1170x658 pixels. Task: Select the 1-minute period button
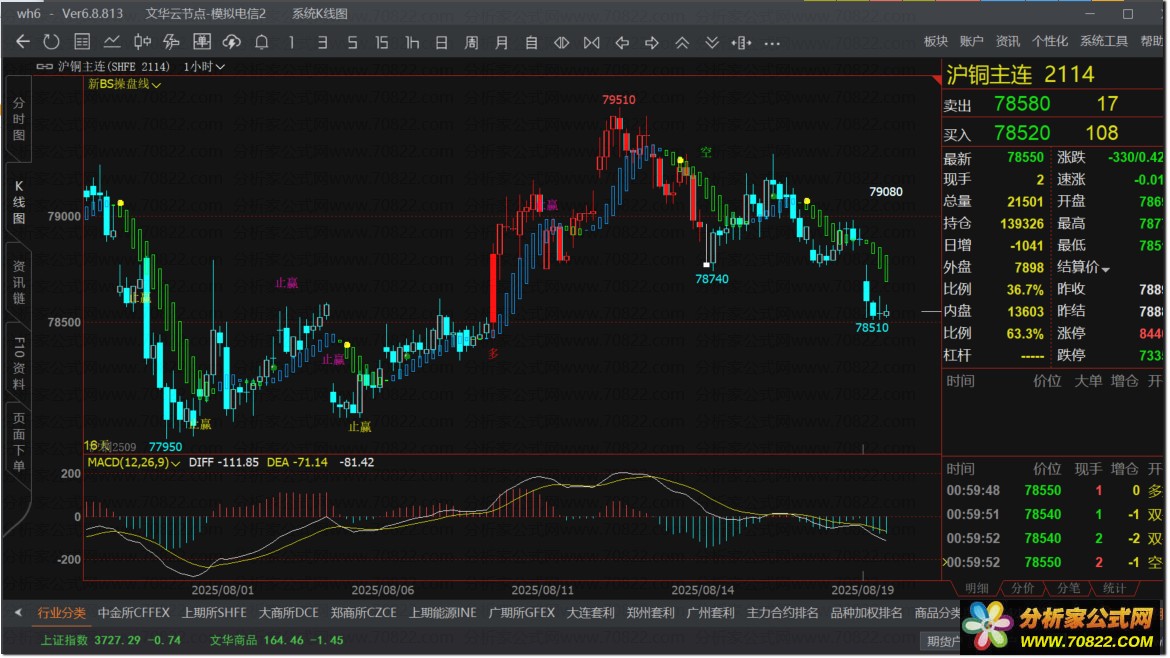coord(292,43)
